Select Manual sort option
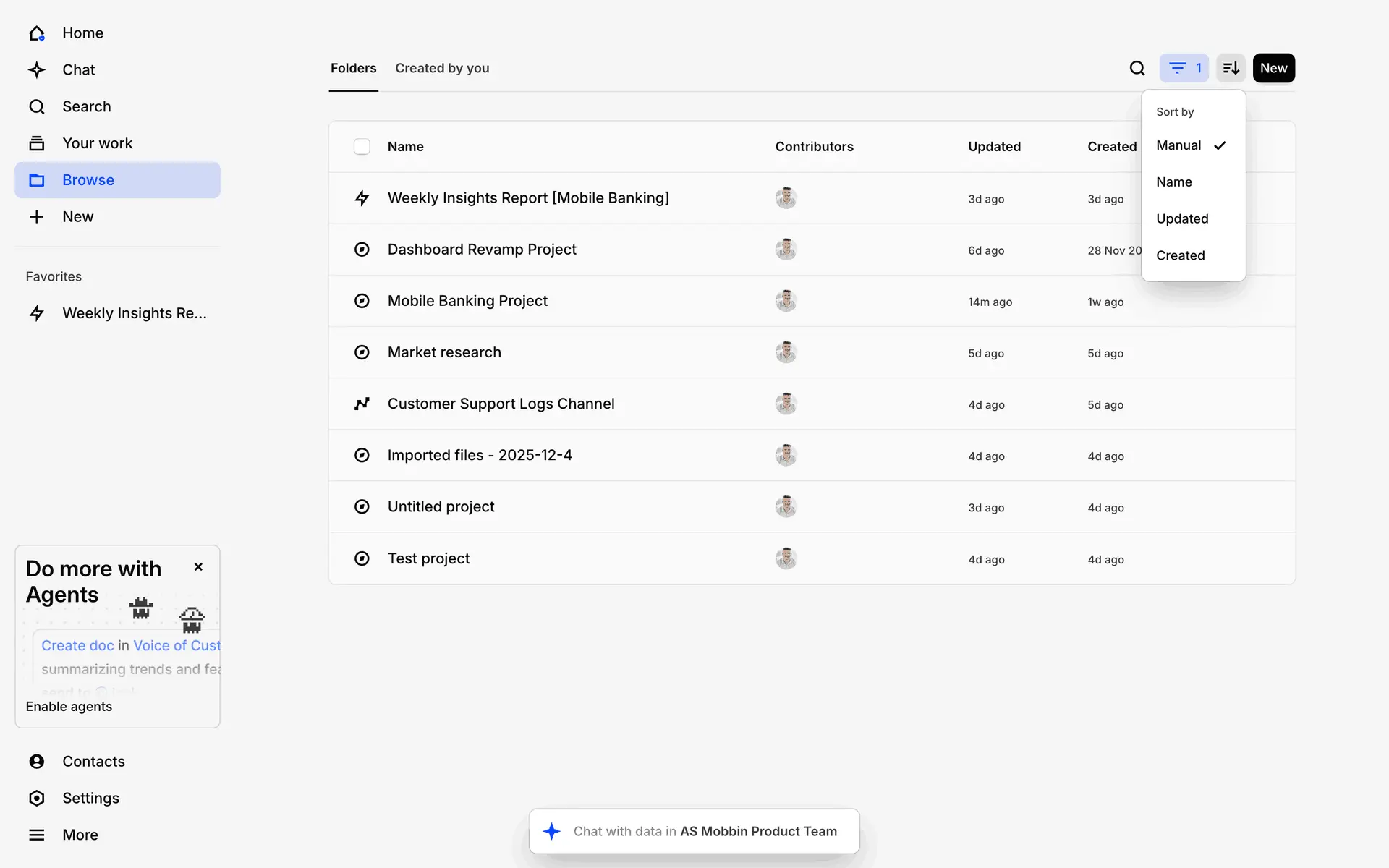The height and width of the screenshot is (868, 1389). (x=1178, y=145)
